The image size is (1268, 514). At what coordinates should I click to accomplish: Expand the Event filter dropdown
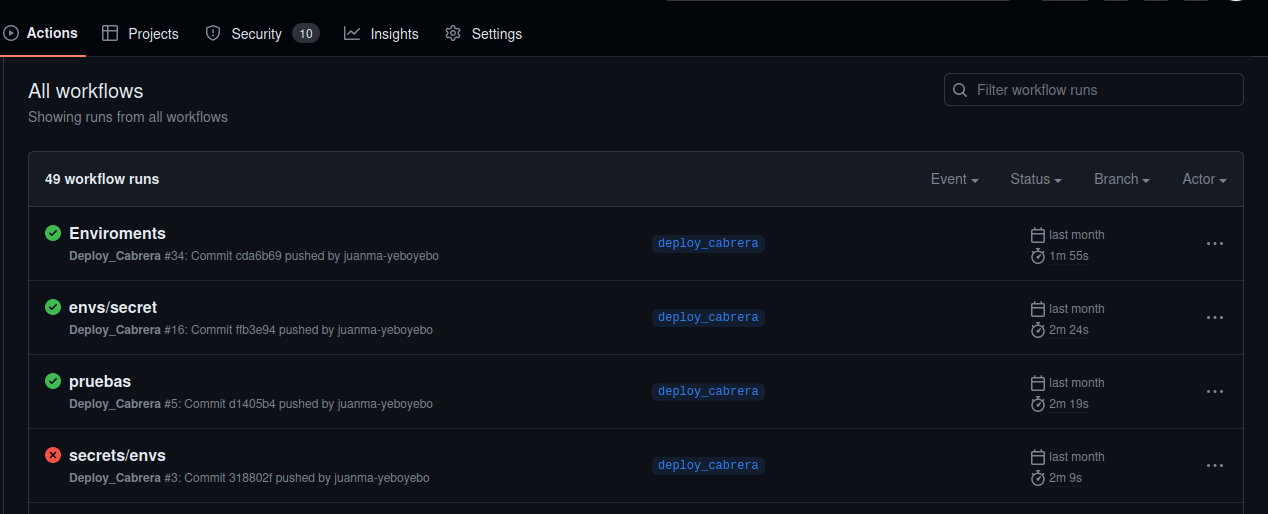point(954,179)
